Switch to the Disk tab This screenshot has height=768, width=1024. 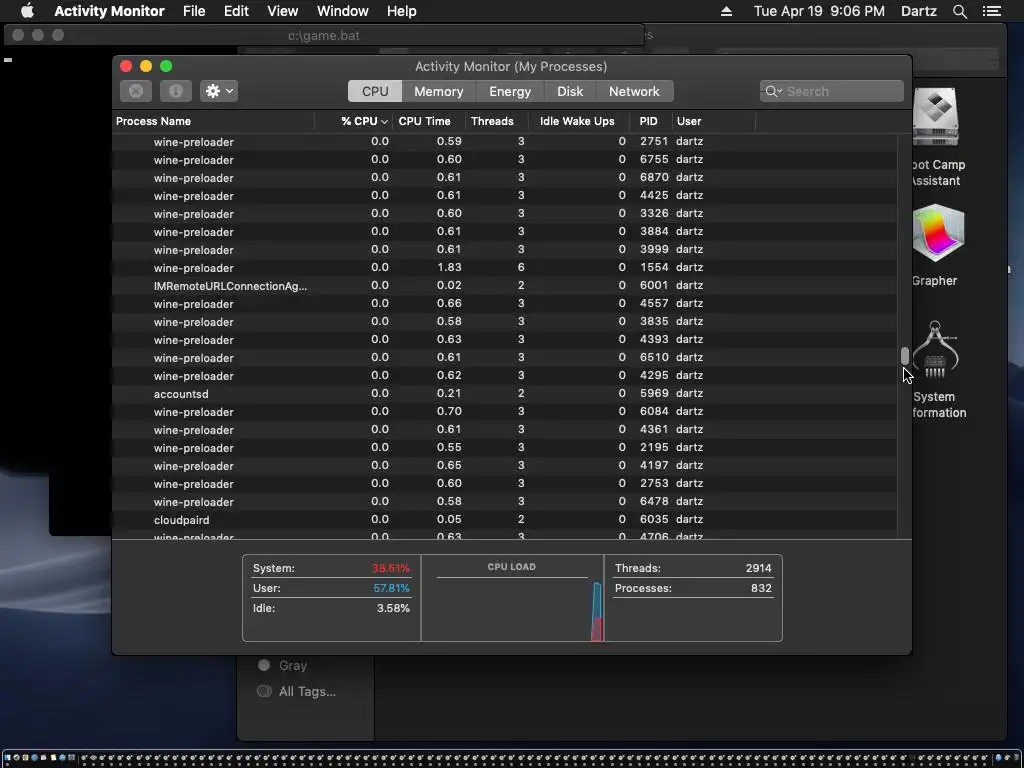pos(570,91)
